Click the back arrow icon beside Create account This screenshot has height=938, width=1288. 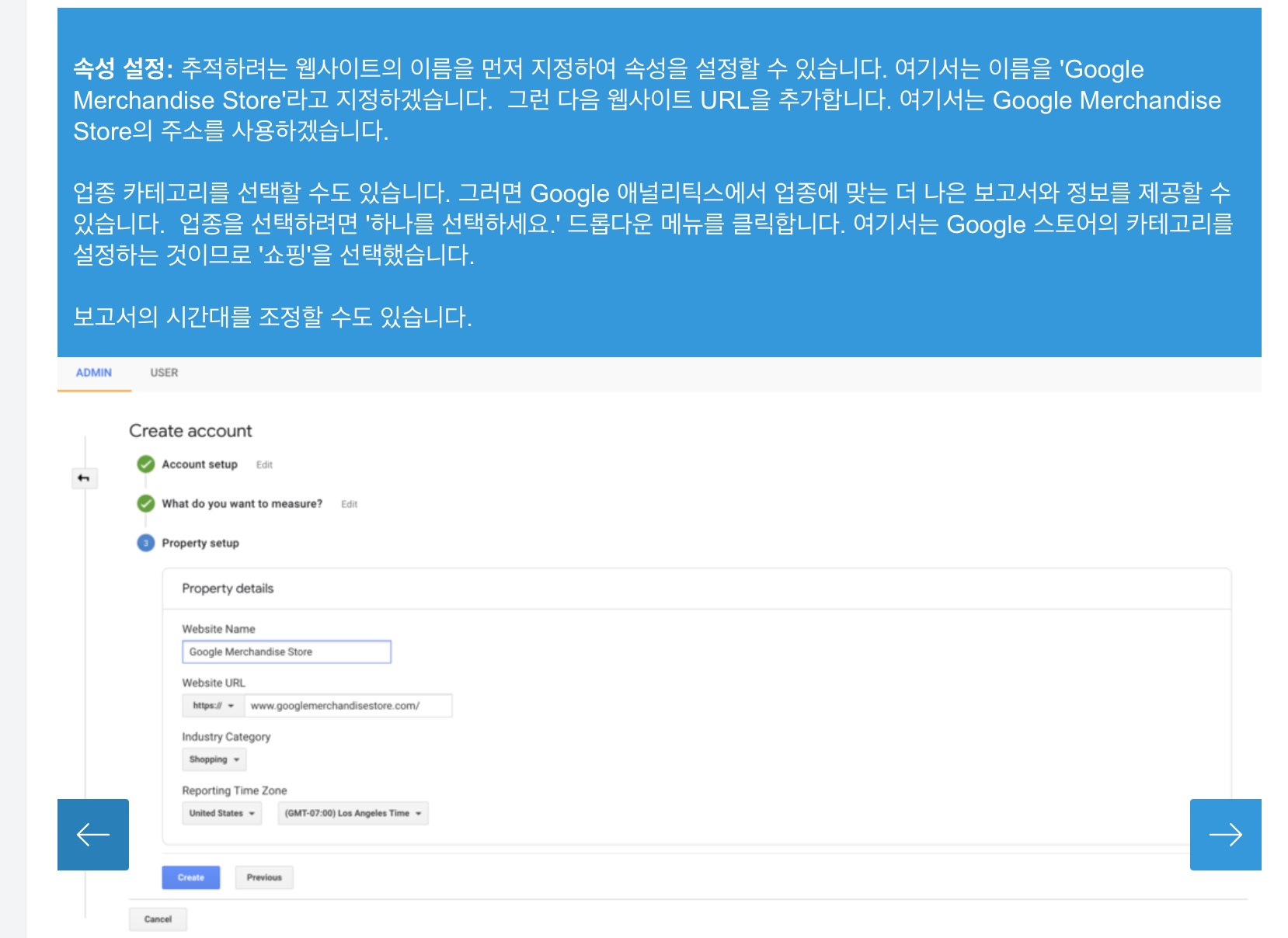click(84, 478)
